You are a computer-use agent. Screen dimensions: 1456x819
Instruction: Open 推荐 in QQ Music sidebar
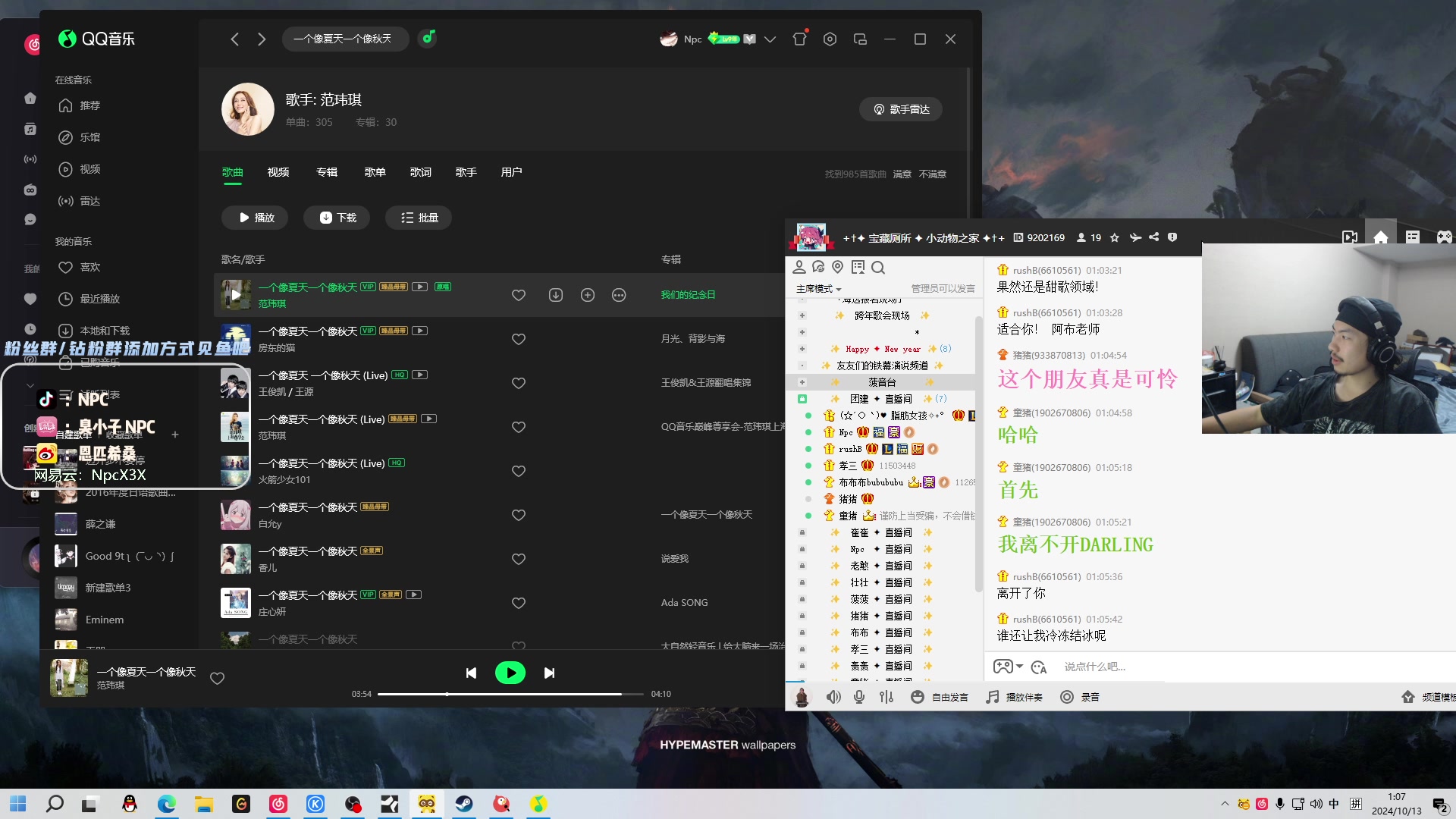pyautogui.click(x=90, y=105)
